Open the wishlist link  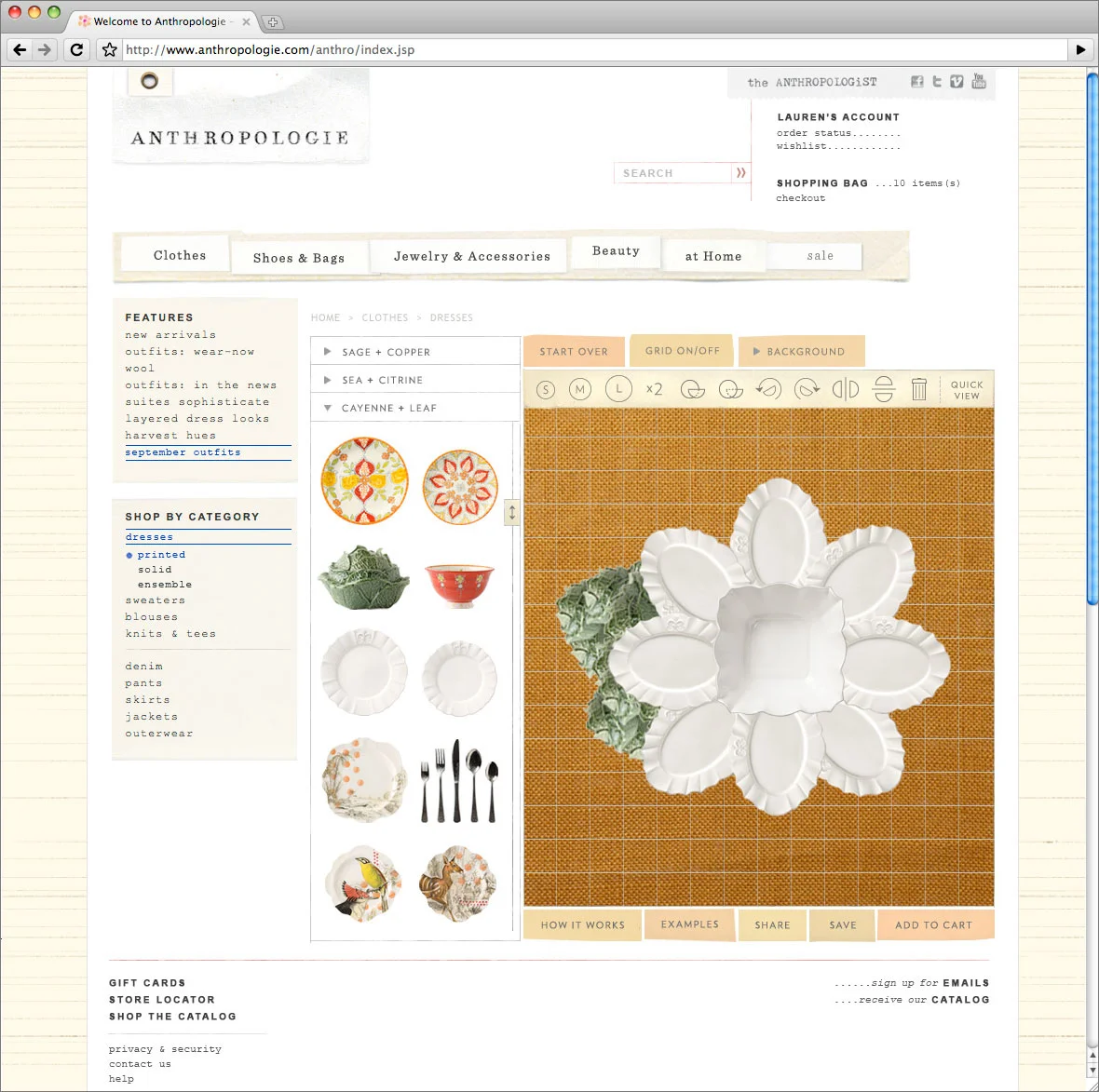tap(838, 146)
